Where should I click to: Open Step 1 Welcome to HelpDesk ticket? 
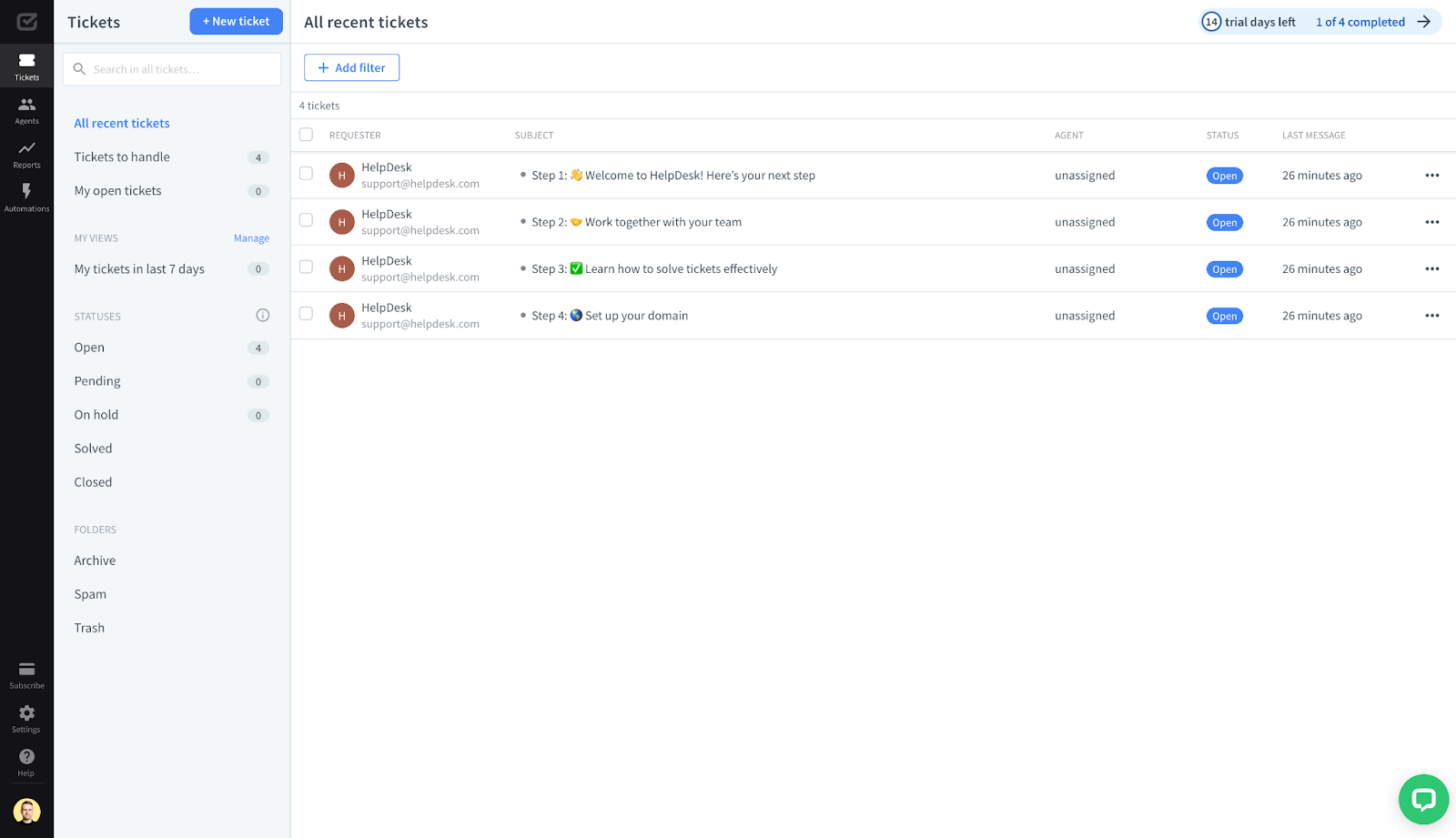672,176
